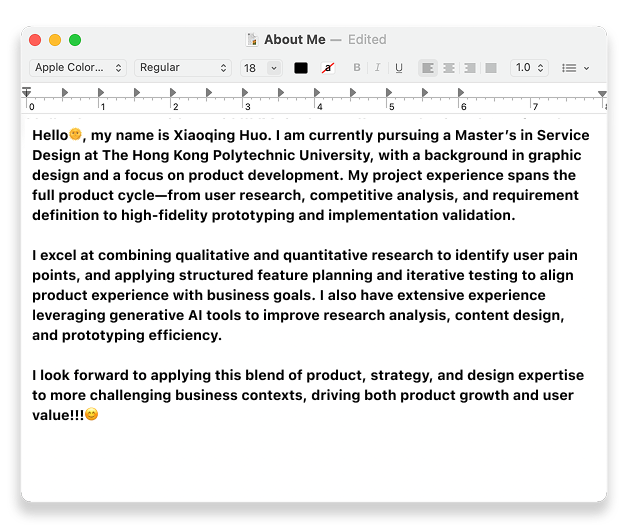Open the text background color swatch

coord(328,68)
